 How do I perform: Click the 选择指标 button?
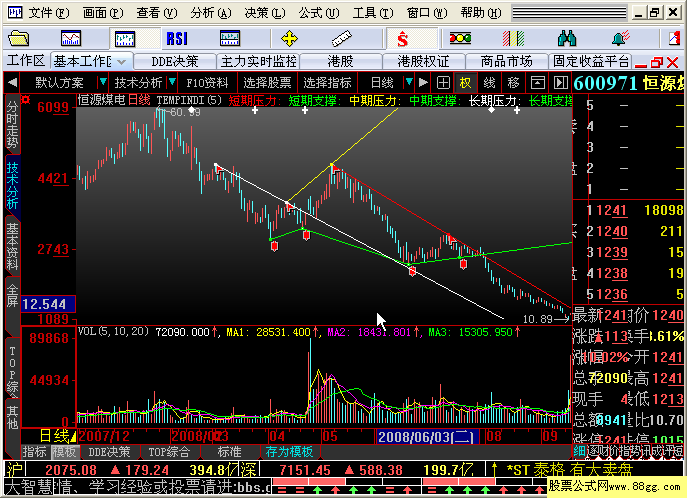click(x=327, y=82)
